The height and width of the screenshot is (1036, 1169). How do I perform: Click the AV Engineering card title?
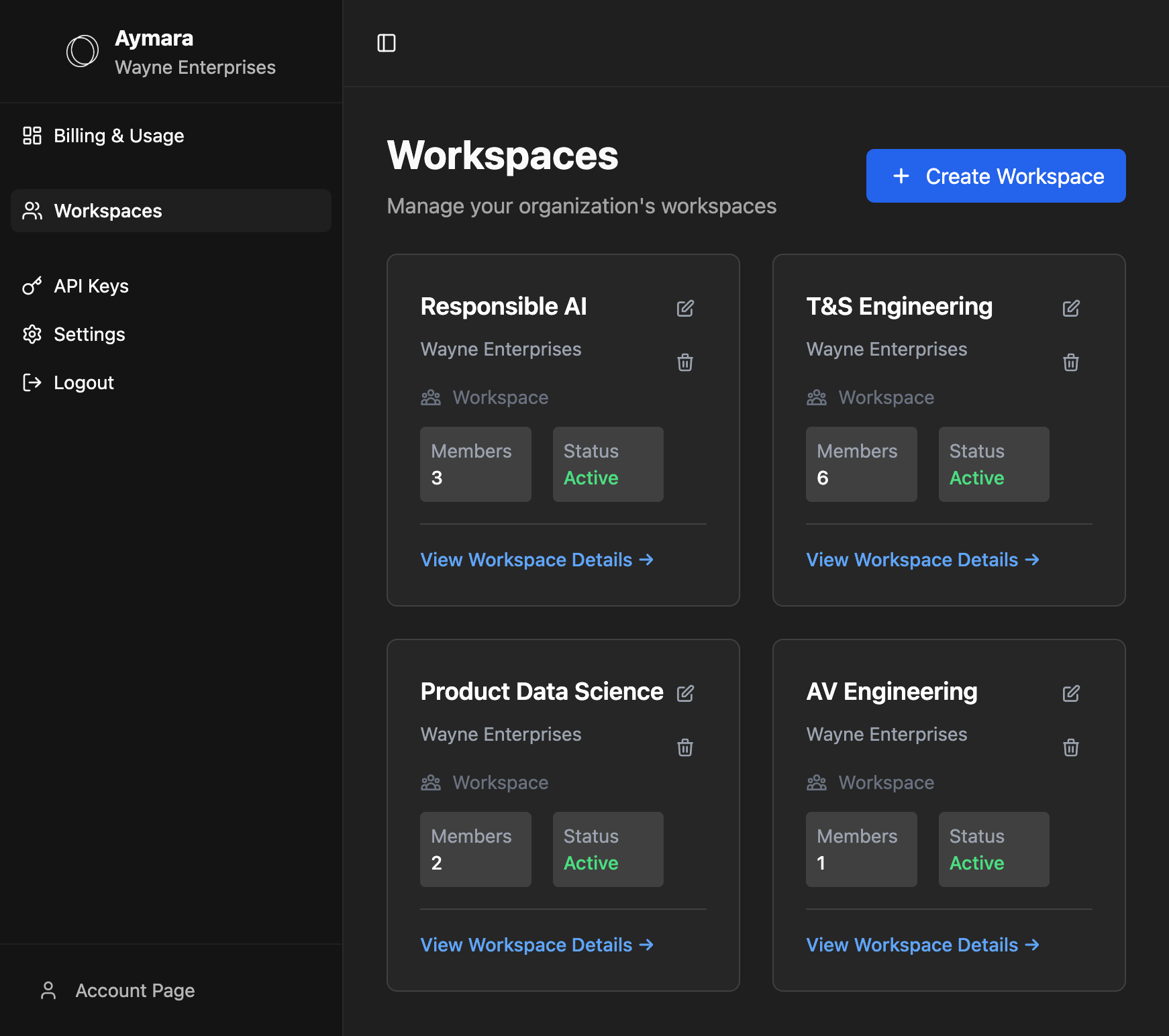click(892, 692)
